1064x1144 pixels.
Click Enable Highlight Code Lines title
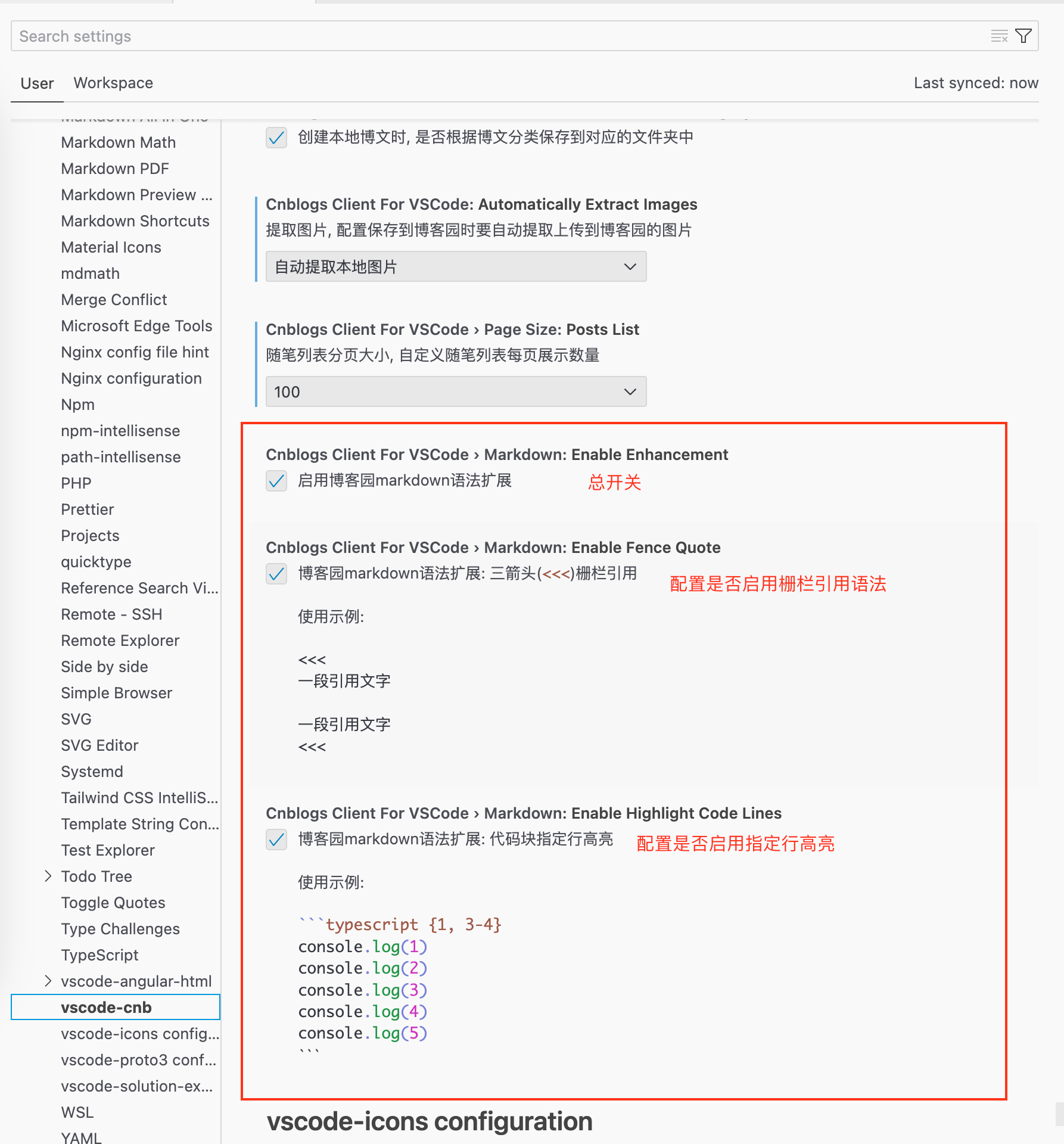524,813
